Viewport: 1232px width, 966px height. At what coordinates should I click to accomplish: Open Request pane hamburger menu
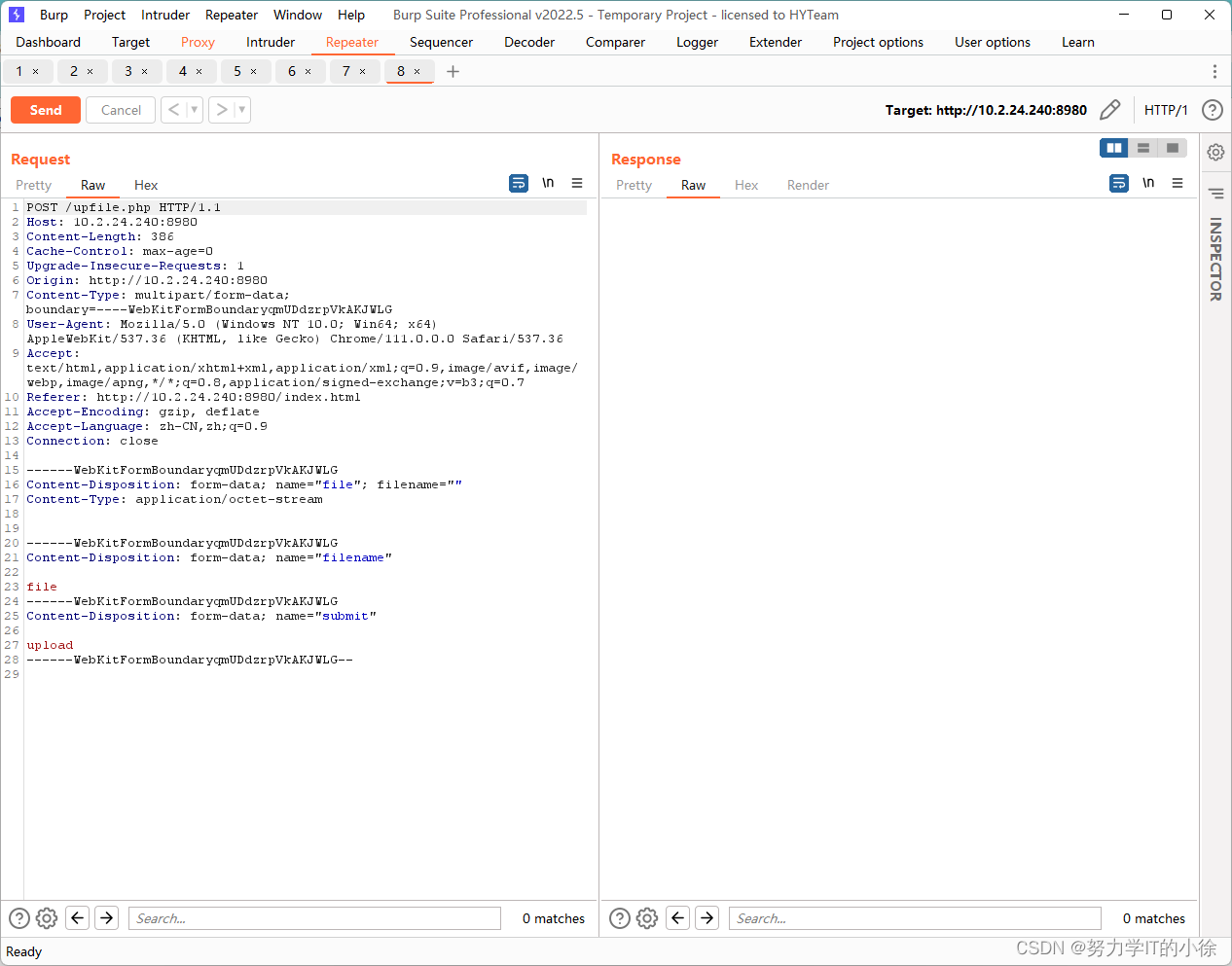[577, 183]
